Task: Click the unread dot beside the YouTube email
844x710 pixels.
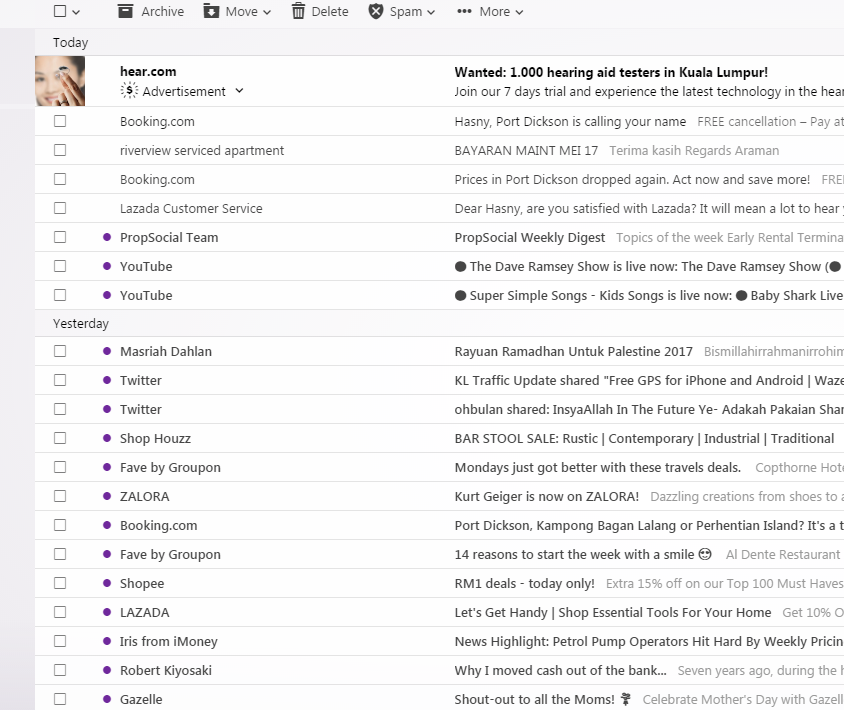Action: tap(108, 266)
